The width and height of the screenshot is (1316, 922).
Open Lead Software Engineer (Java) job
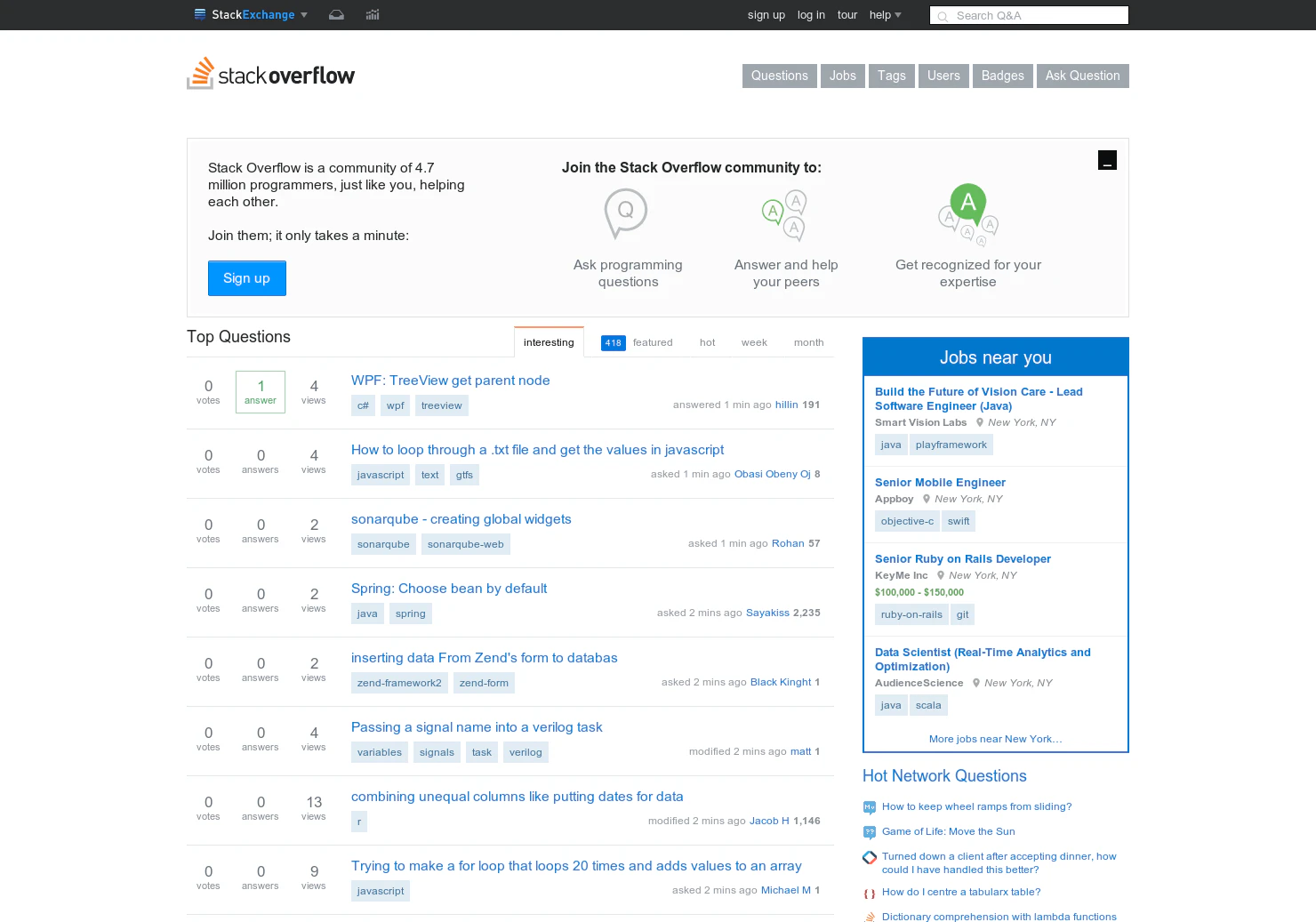(979, 399)
